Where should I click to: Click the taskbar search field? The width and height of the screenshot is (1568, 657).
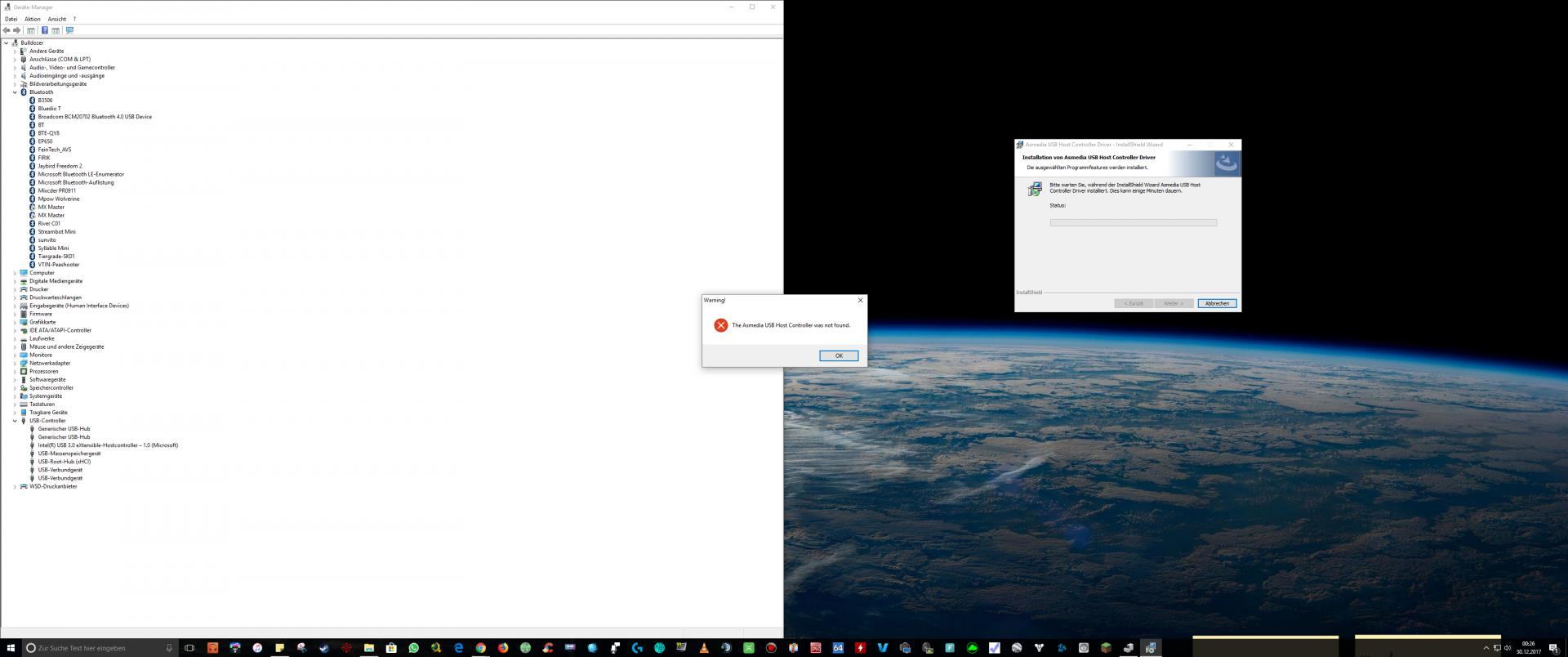[100, 648]
